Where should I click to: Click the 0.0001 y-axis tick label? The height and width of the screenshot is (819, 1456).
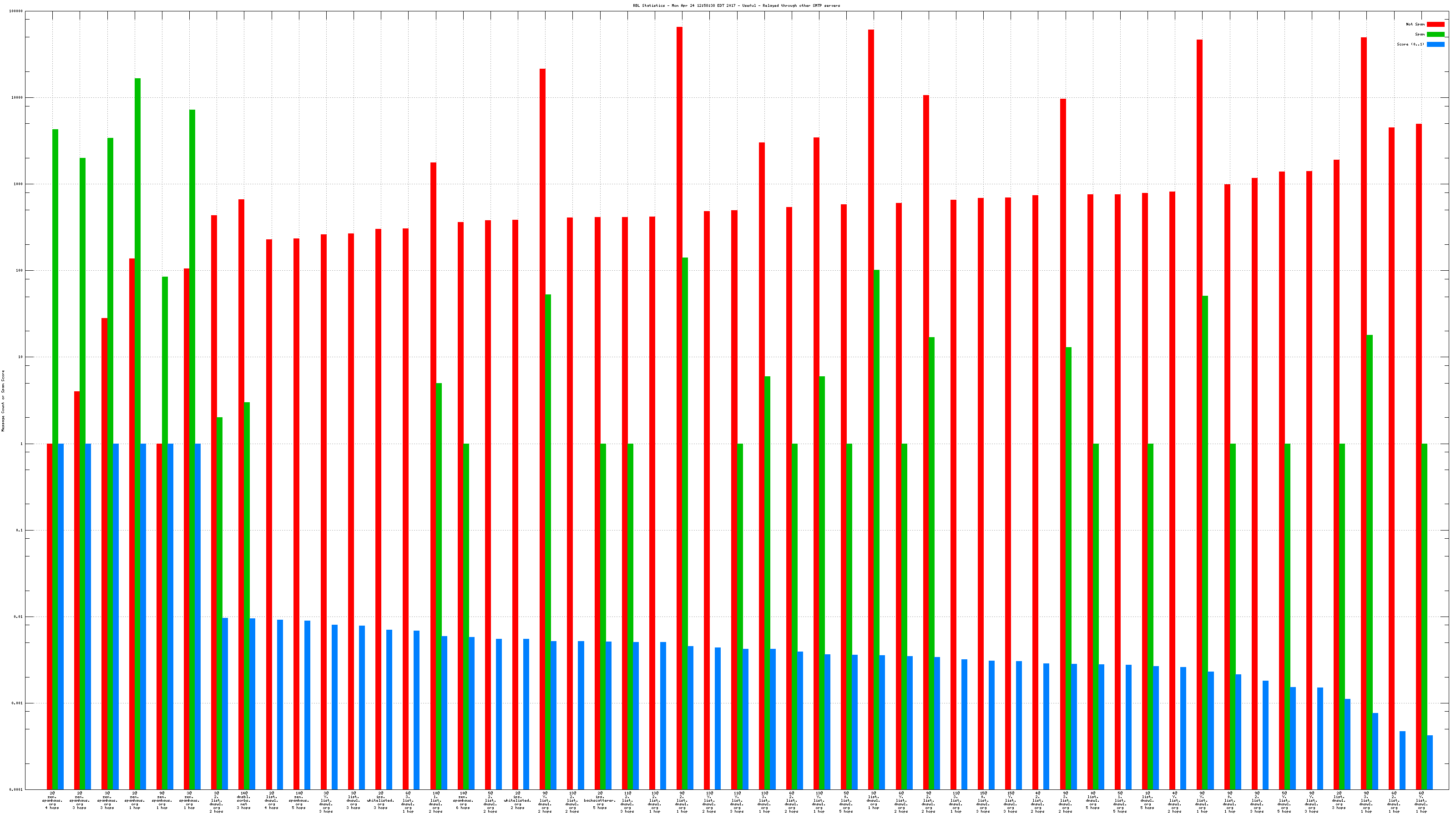[x=16, y=789]
